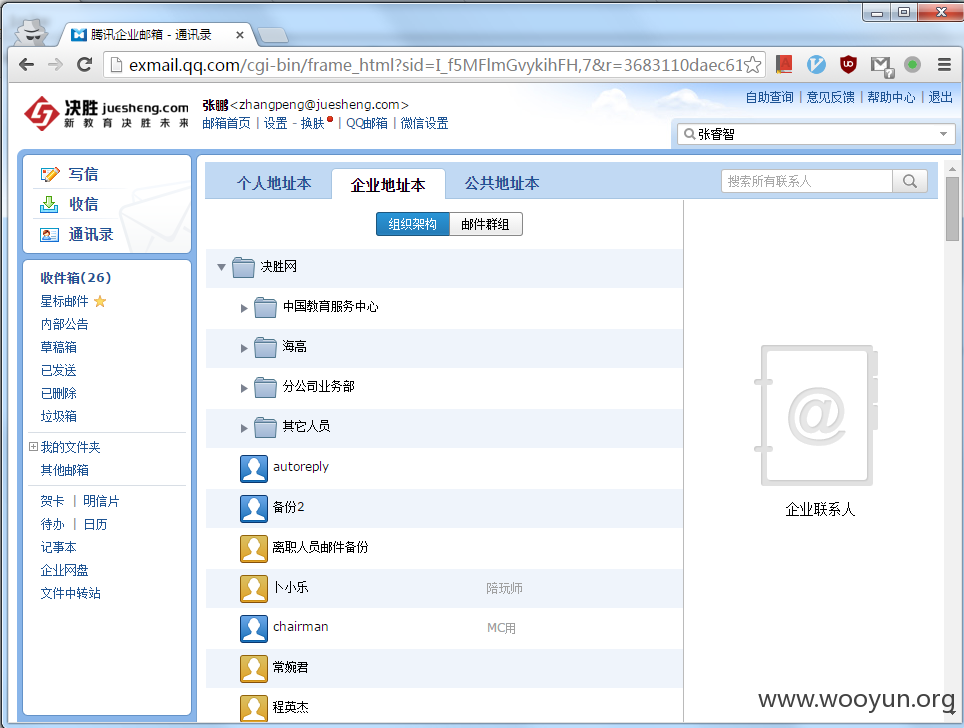
Task: Open 微信设置 link
Action: (424, 123)
